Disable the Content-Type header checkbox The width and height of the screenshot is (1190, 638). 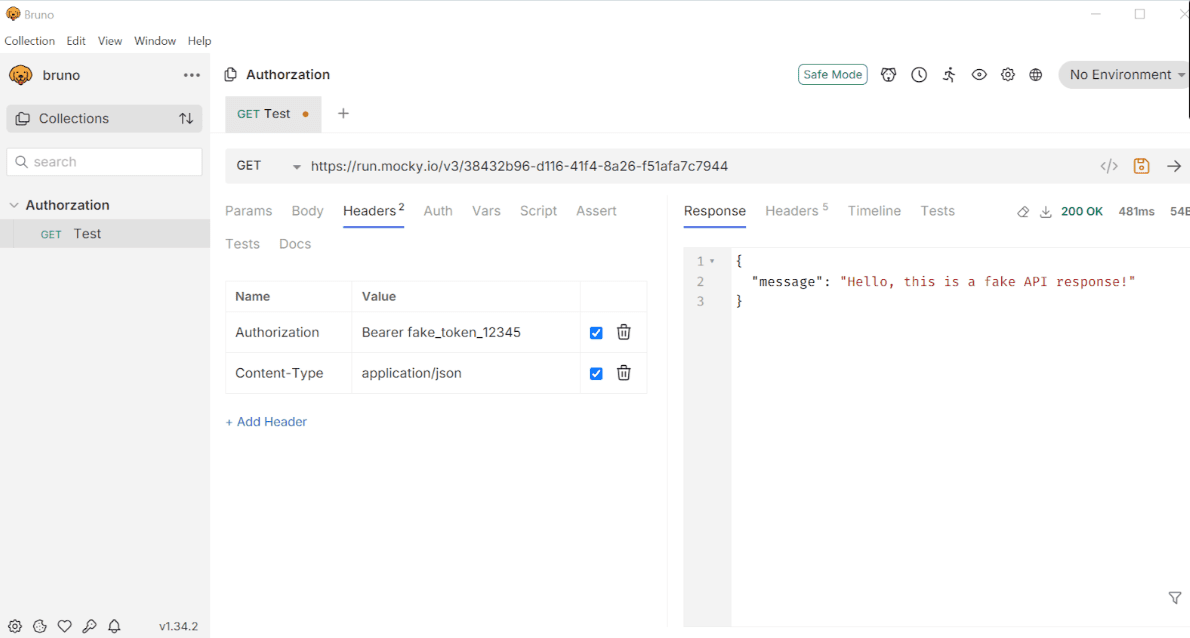coord(596,373)
